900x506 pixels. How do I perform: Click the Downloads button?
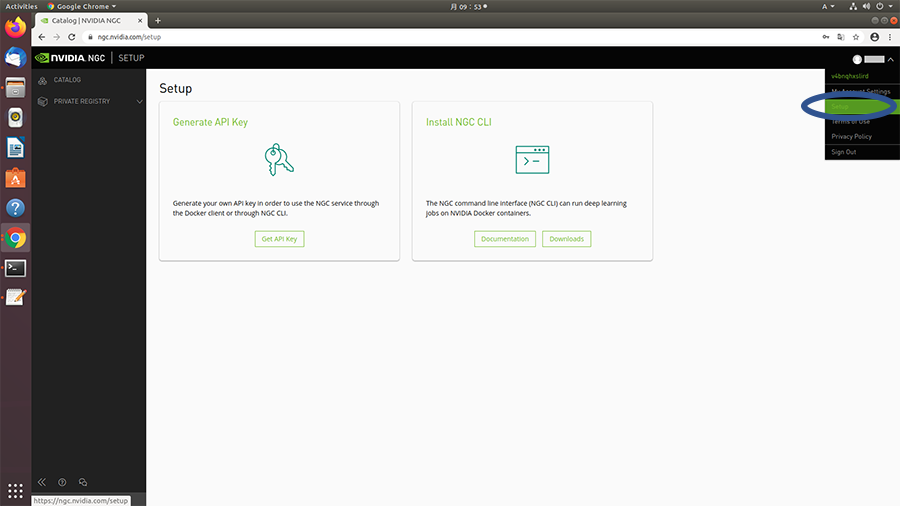(x=567, y=239)
